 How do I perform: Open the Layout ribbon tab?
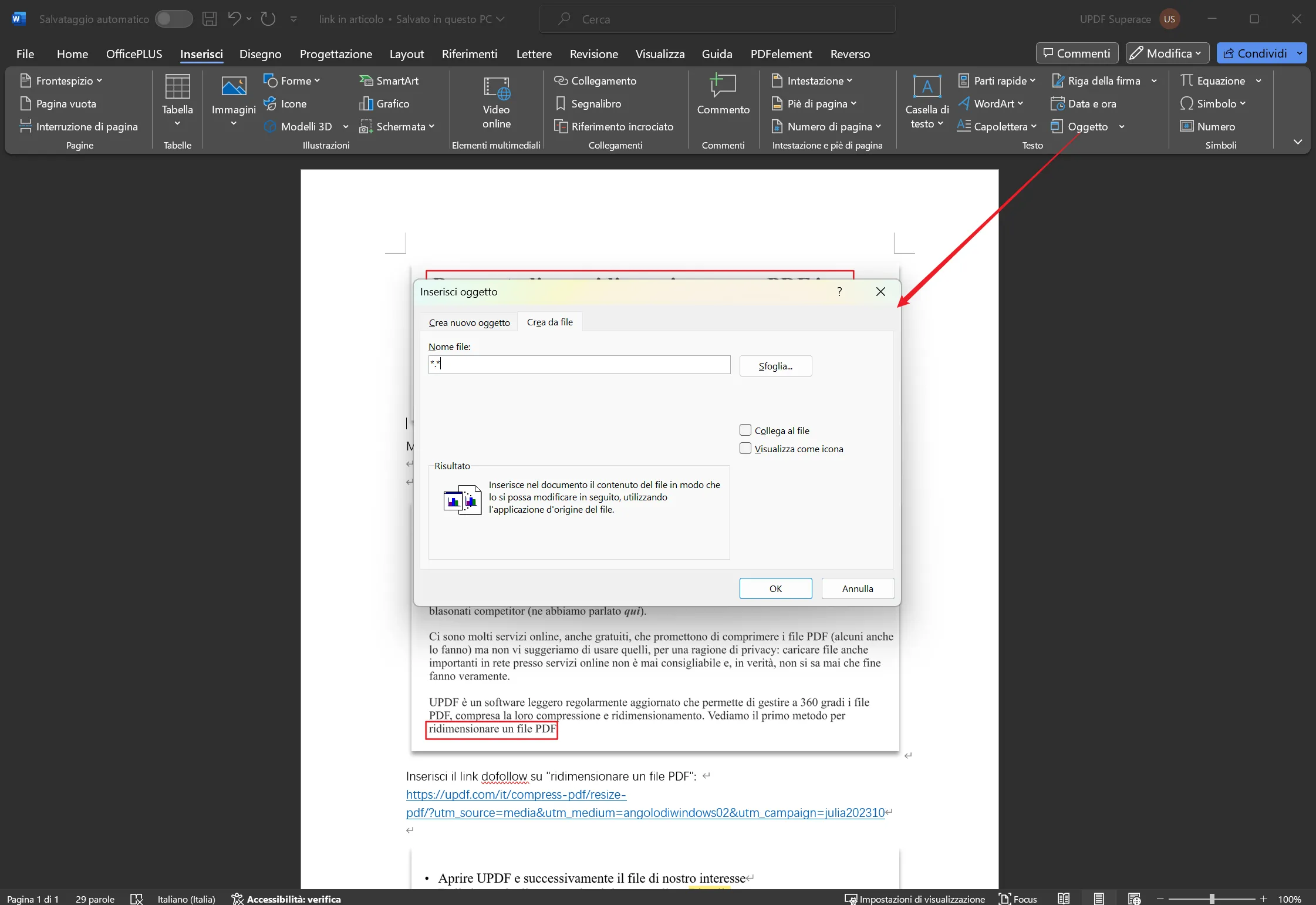[x=407, y=54]
